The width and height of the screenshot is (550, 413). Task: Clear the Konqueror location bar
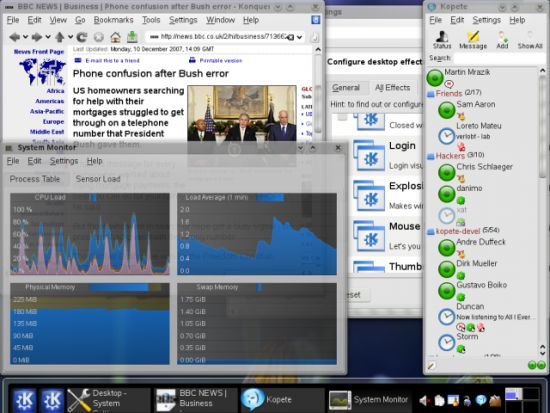[x=291, y=37]
